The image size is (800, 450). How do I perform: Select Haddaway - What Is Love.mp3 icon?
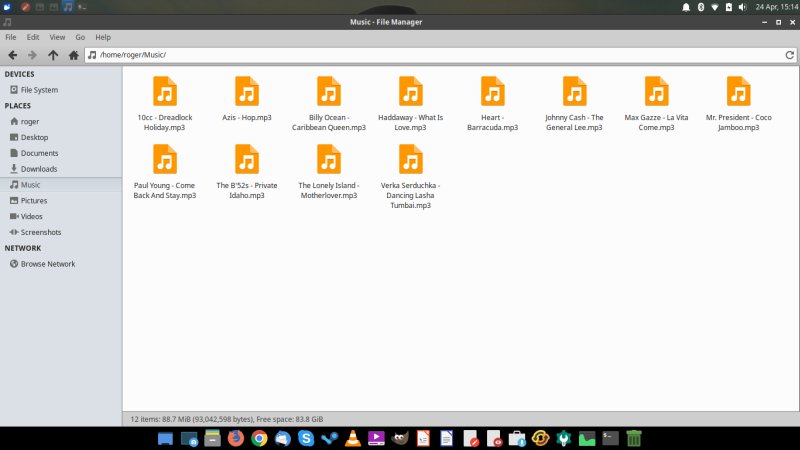[x=411, y=91]
